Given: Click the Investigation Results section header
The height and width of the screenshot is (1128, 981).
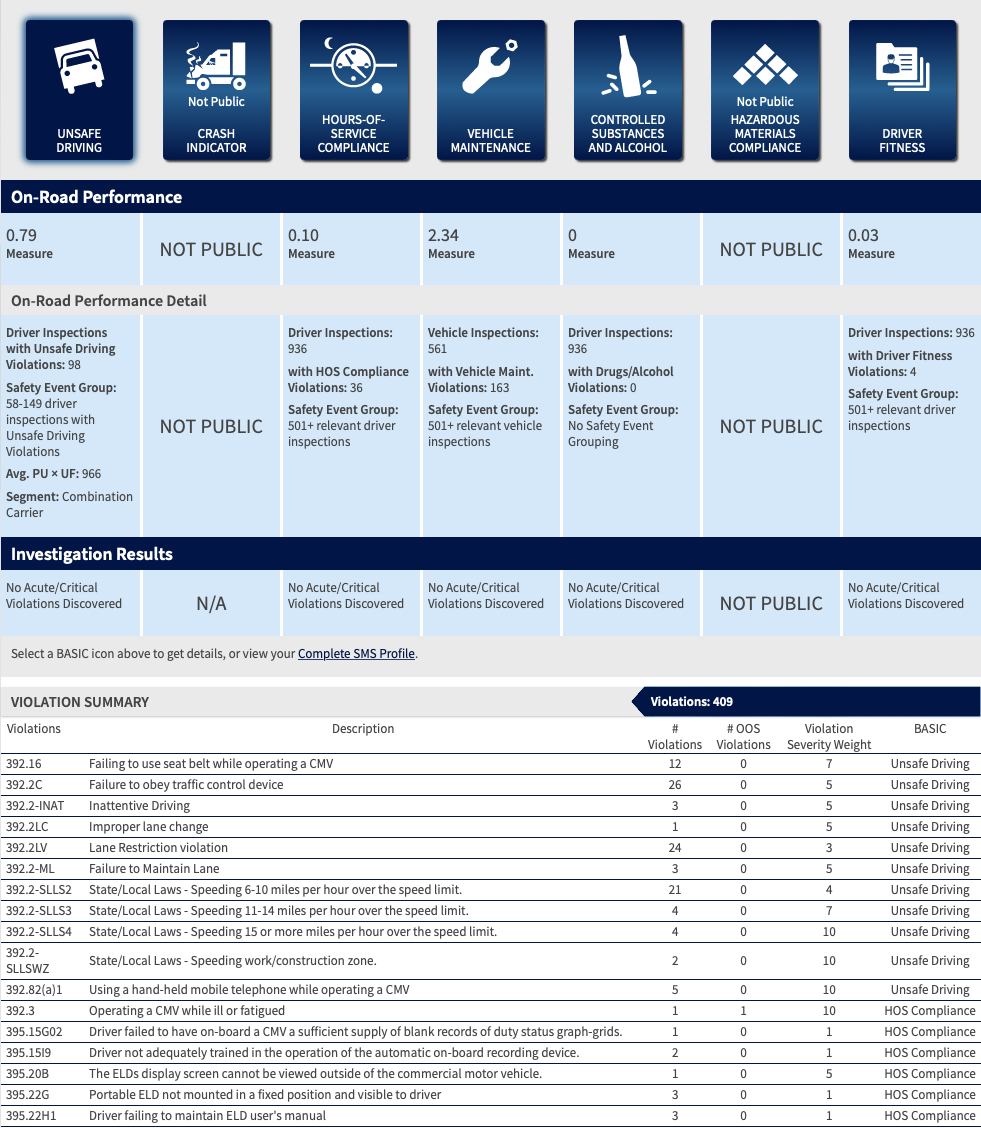Looking at the screenshot, I should [92, 554].
